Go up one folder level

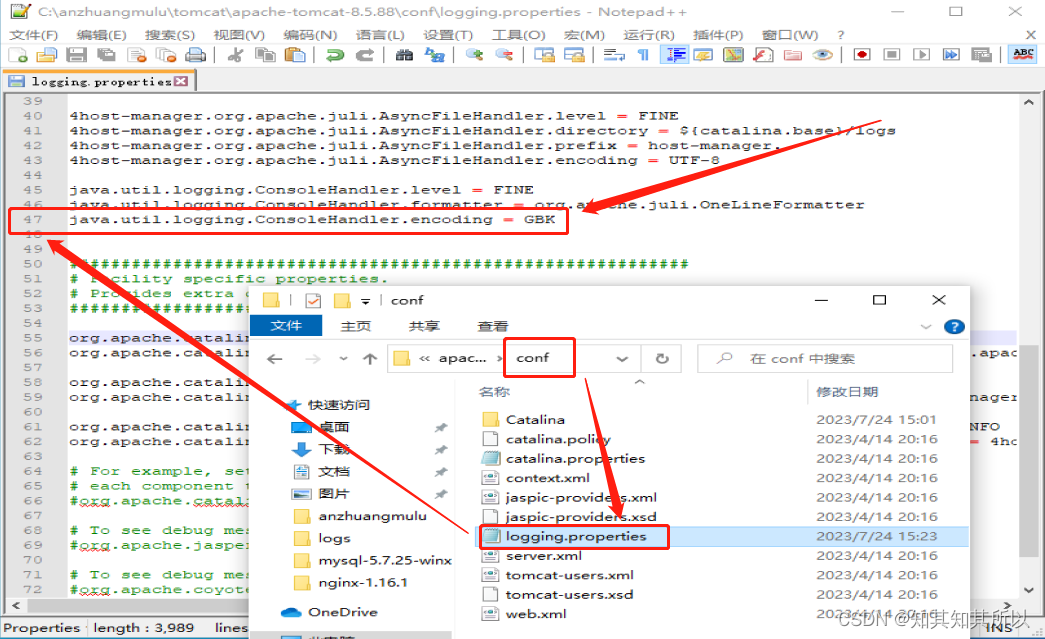click(370, 359)
